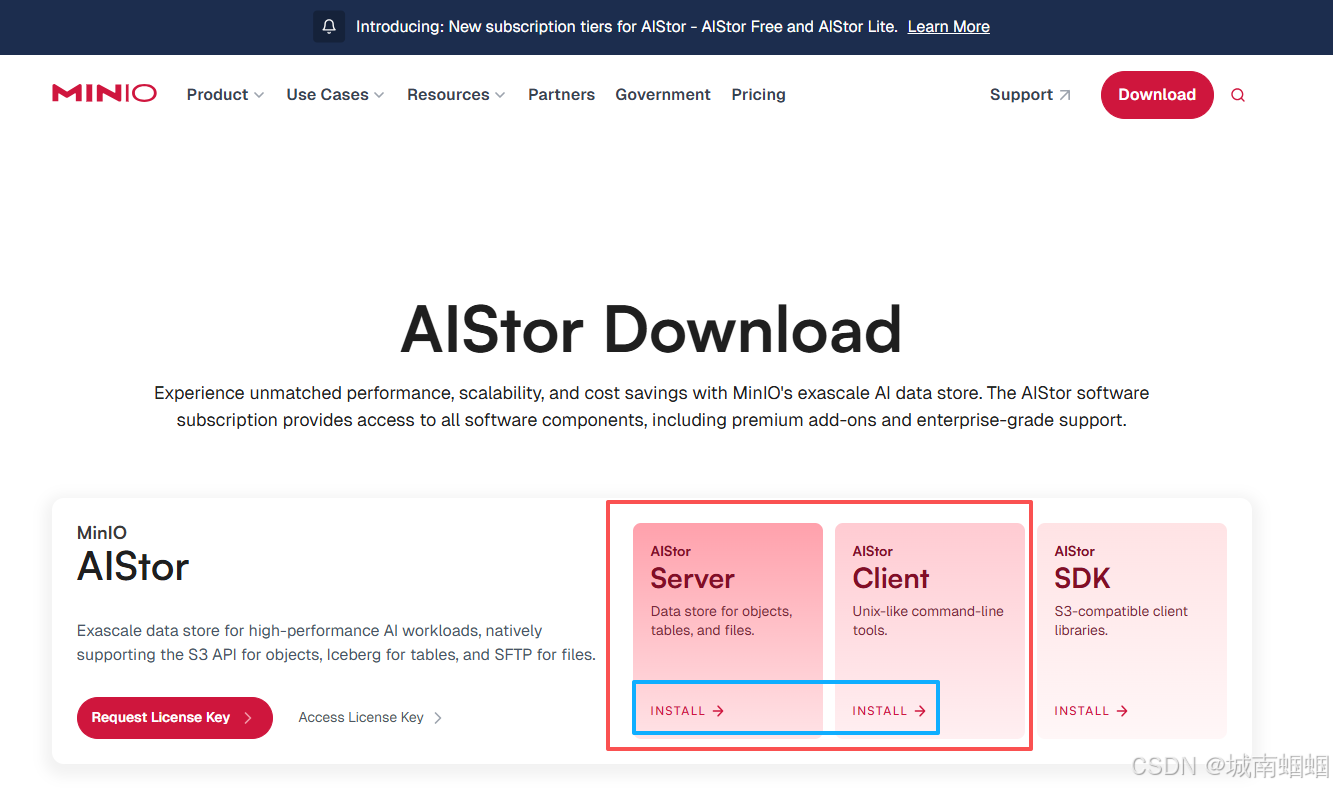The height and width of the screenshot is (788, 1333).
Task: Click INSTALL on the AIStor SDK card
Action: point(1091,711)
